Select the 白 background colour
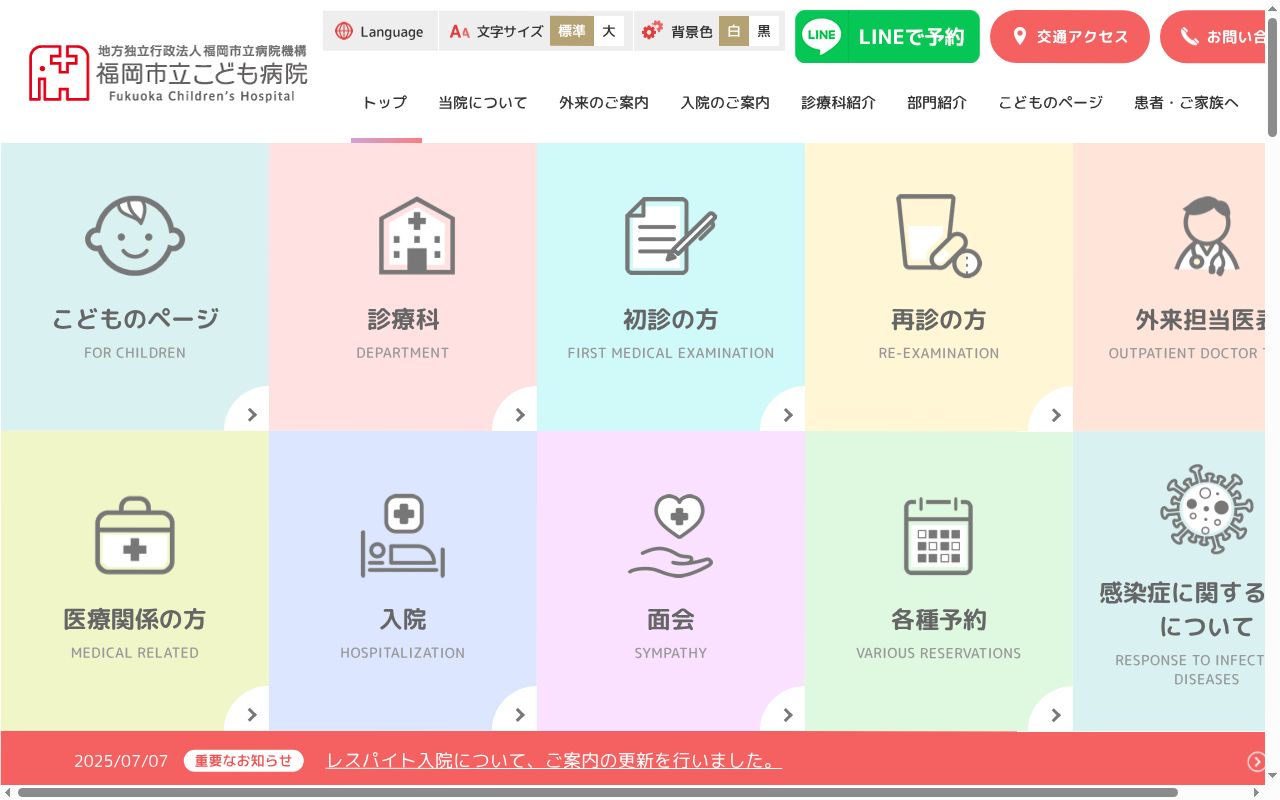Viewport: 1280px width, 800px height. coord(734,31)
